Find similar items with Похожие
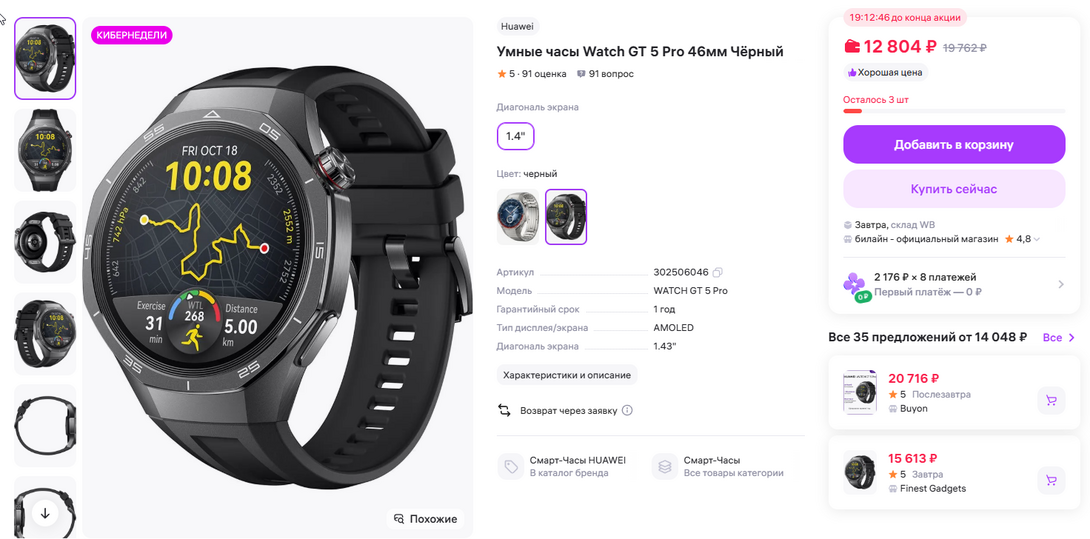1090x539 pixels. tap(425, 519)
